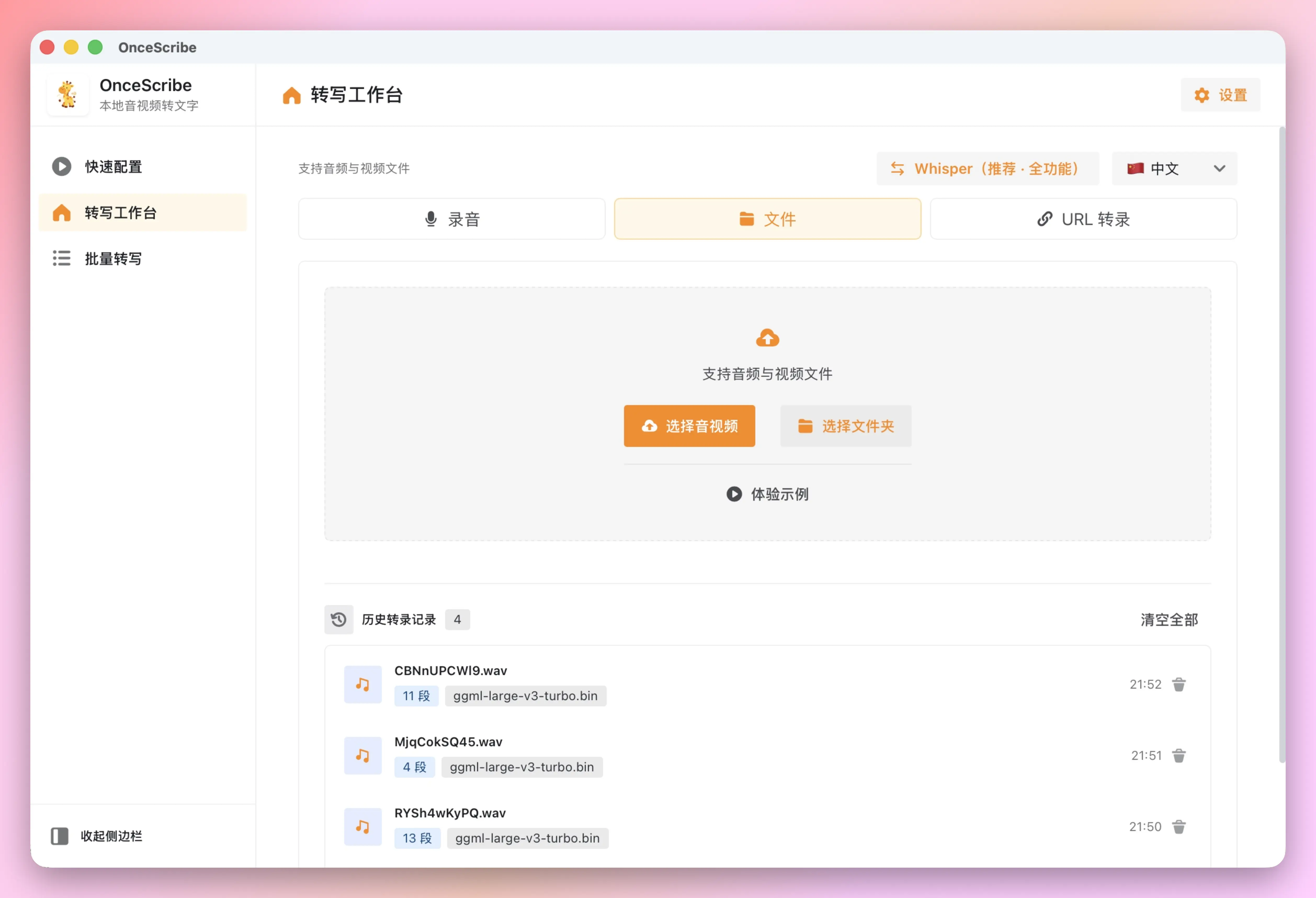1316x898 pixels.
Task: Click the folder icon in 文件 tab
Action: click(x=746, y=219)
